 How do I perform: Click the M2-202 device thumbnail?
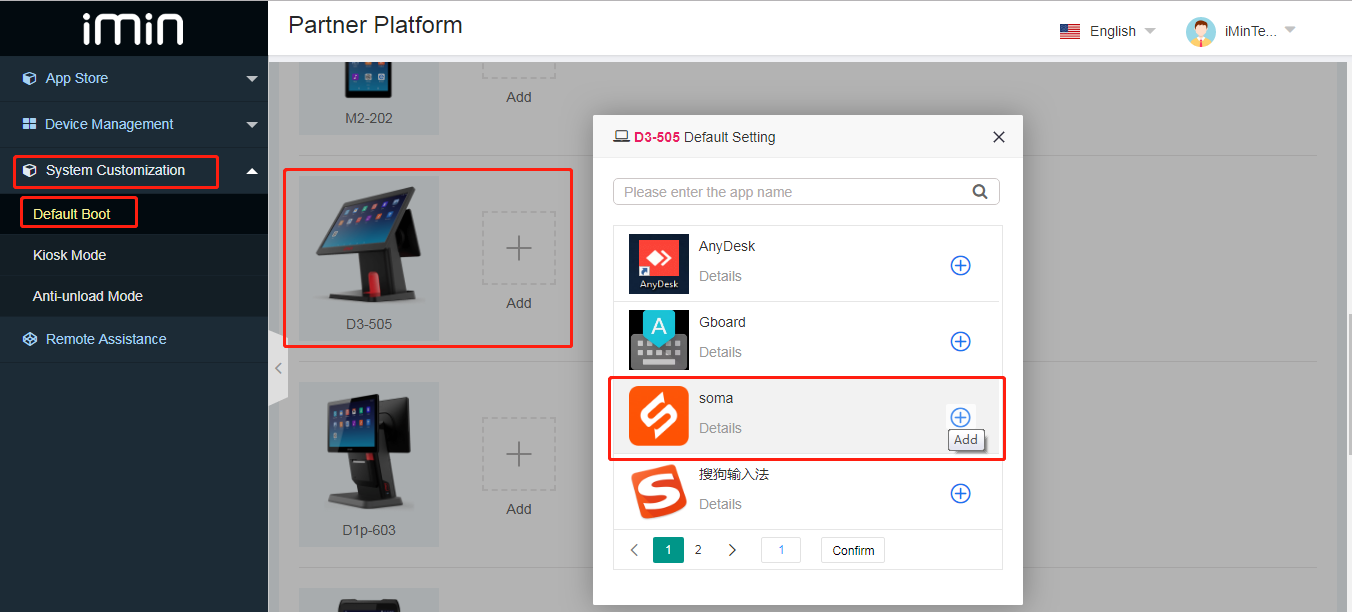coord(369,97)
